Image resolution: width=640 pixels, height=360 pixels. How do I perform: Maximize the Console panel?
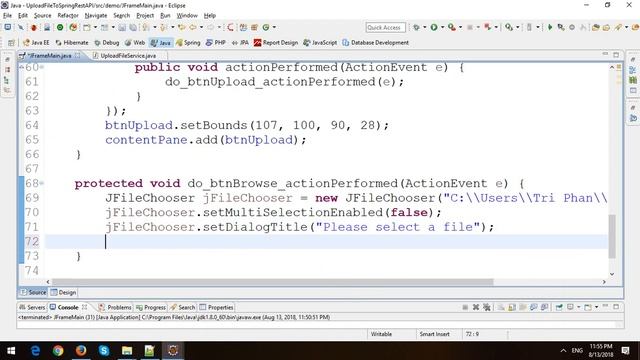click(x=616, y=307)
